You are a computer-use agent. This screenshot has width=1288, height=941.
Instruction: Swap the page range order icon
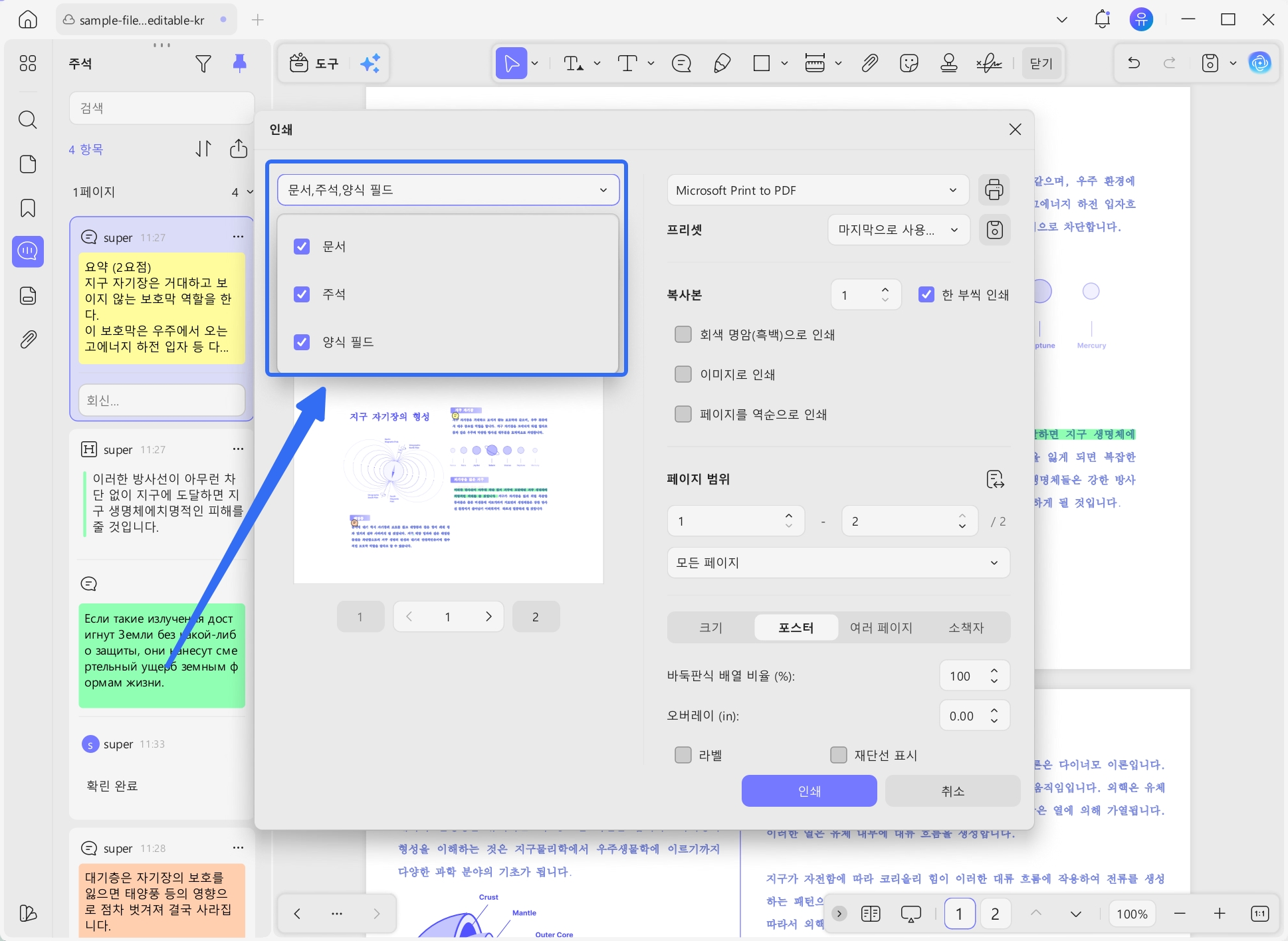(995, 479)
